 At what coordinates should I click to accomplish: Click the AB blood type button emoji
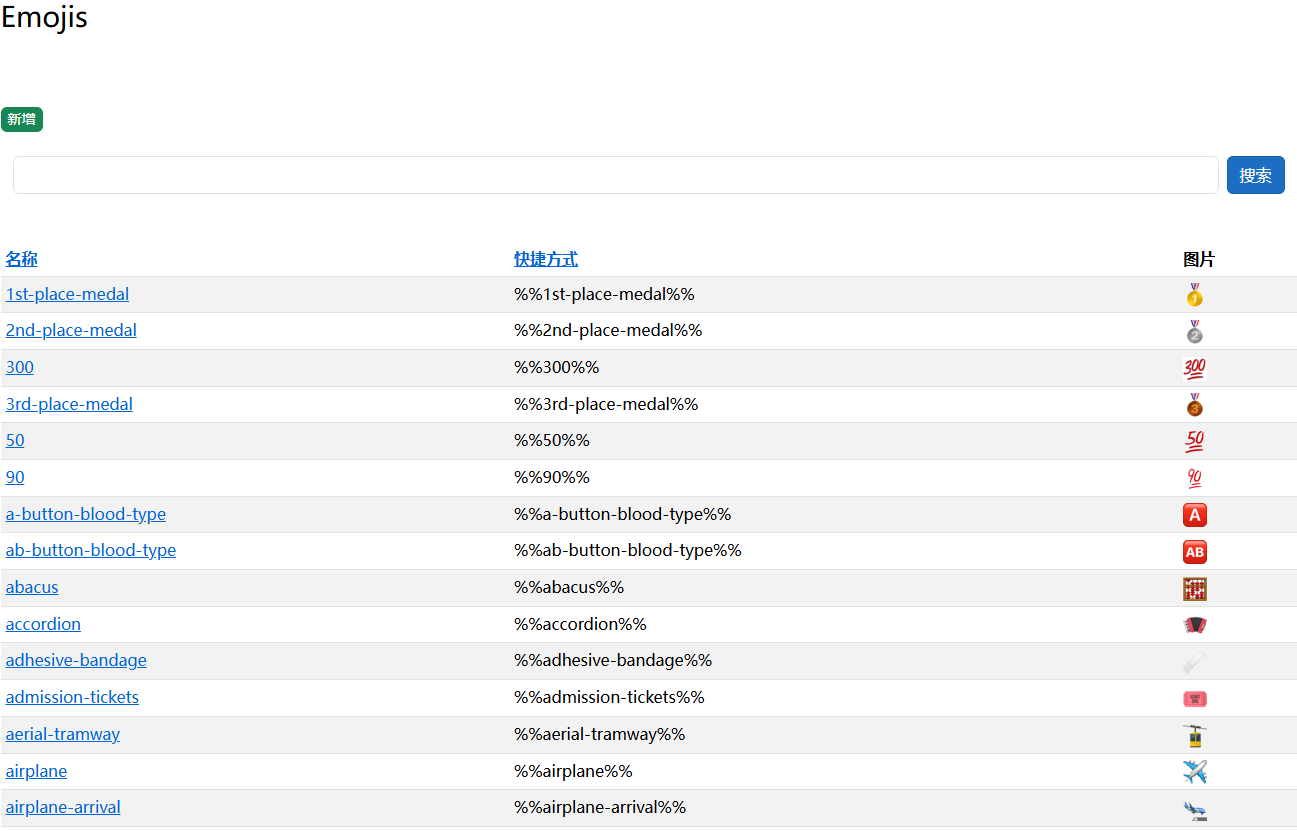1194,552
